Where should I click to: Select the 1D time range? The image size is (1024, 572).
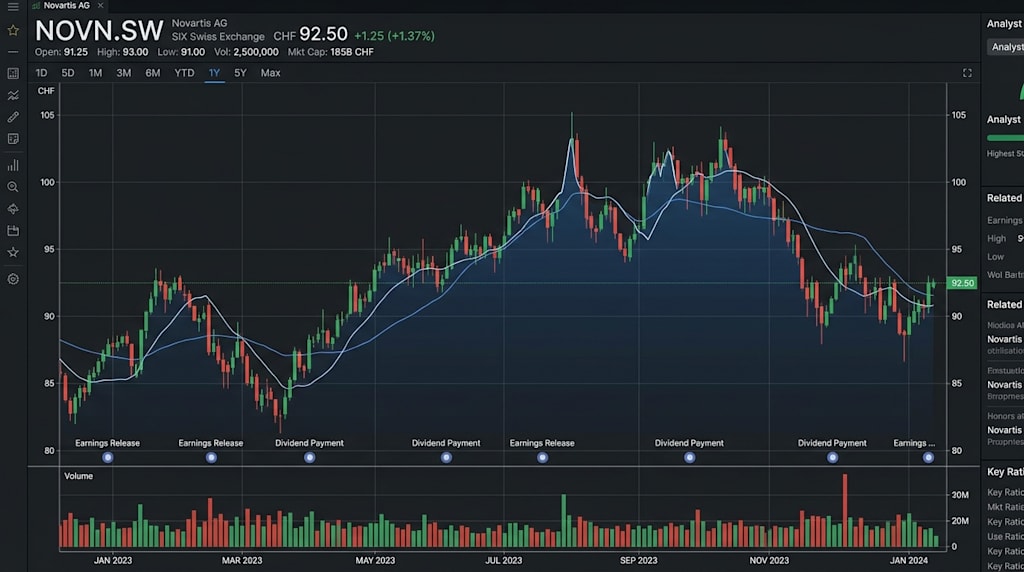coord(41,73)
